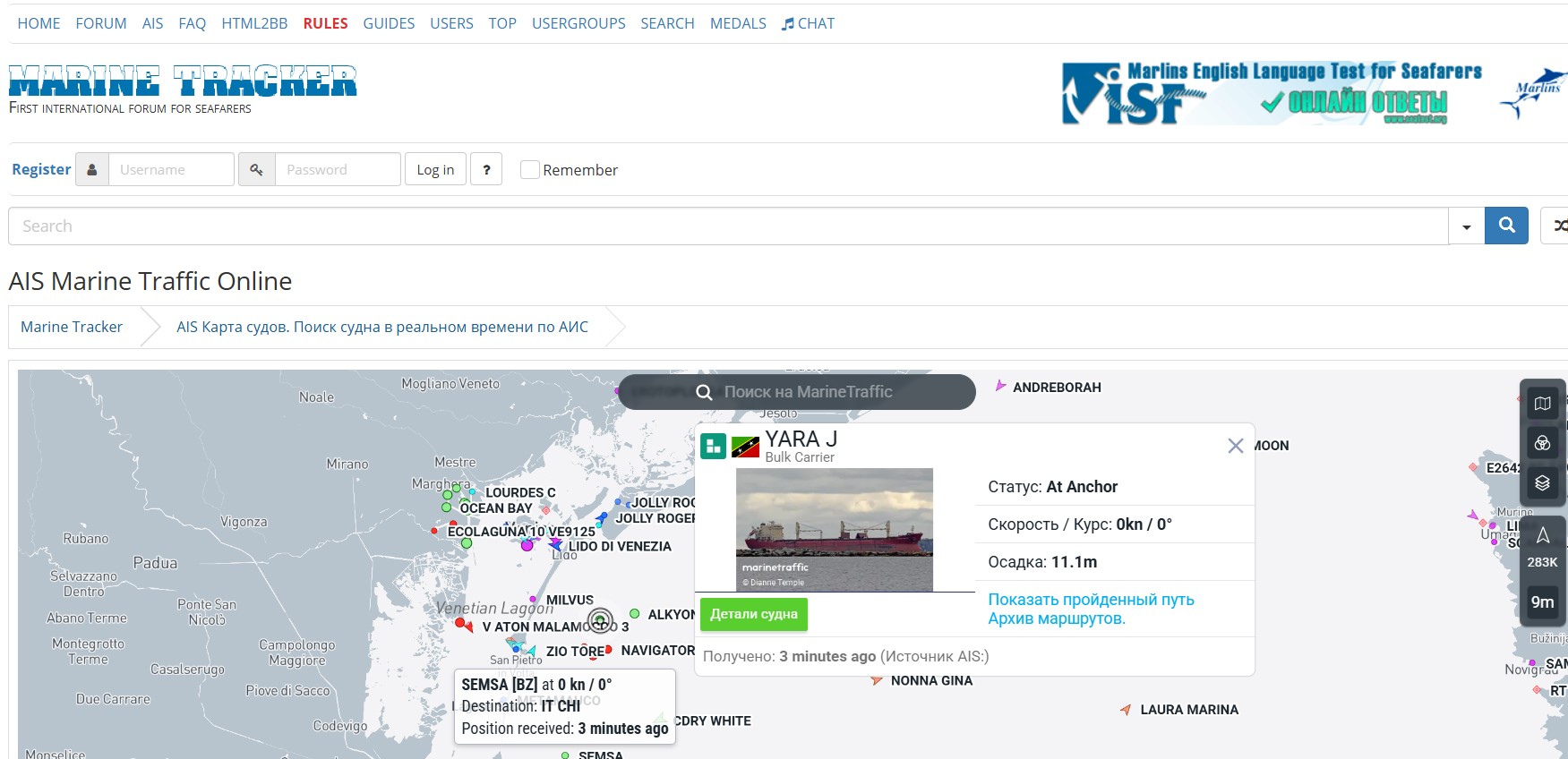Click the map filters circles icon
1568x759 pixels.
(x=1542, y=443)
